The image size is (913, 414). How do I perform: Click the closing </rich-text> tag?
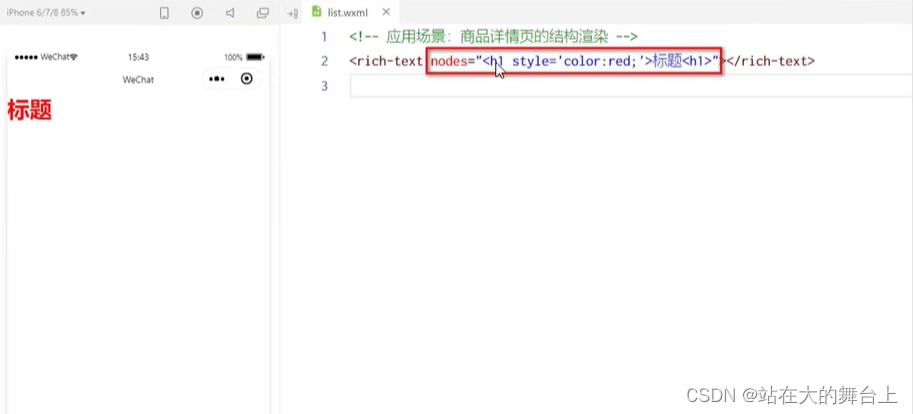point(770,61)
